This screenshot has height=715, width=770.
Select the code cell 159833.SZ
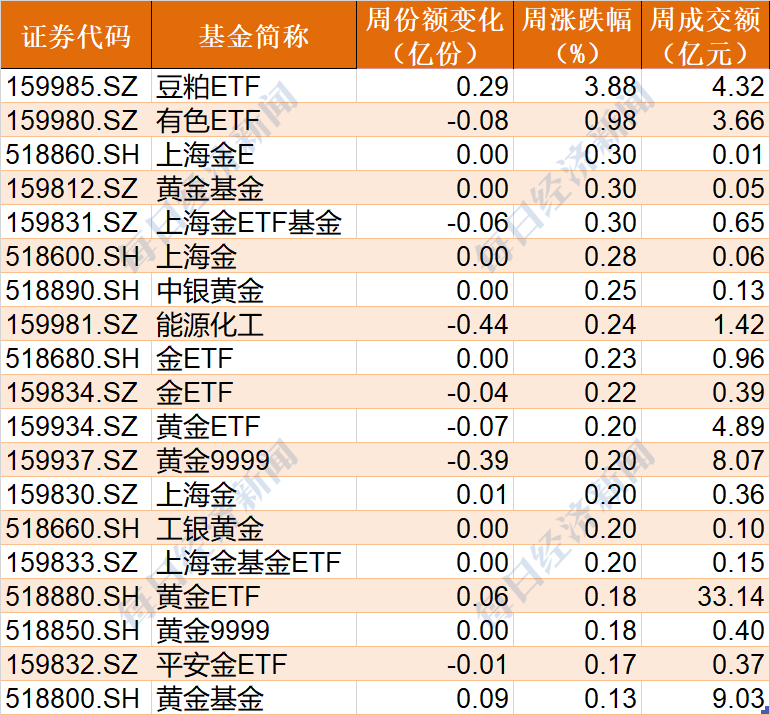click(76, 562)
